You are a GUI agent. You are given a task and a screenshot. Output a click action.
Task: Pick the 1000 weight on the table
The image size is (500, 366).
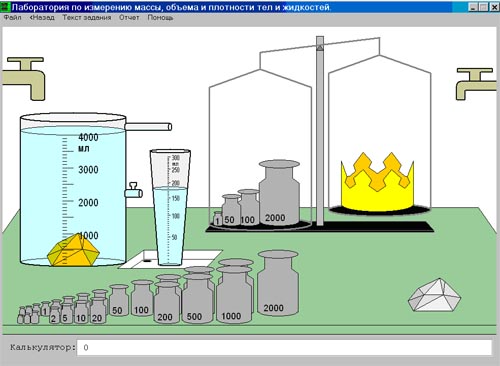point(234,294)
